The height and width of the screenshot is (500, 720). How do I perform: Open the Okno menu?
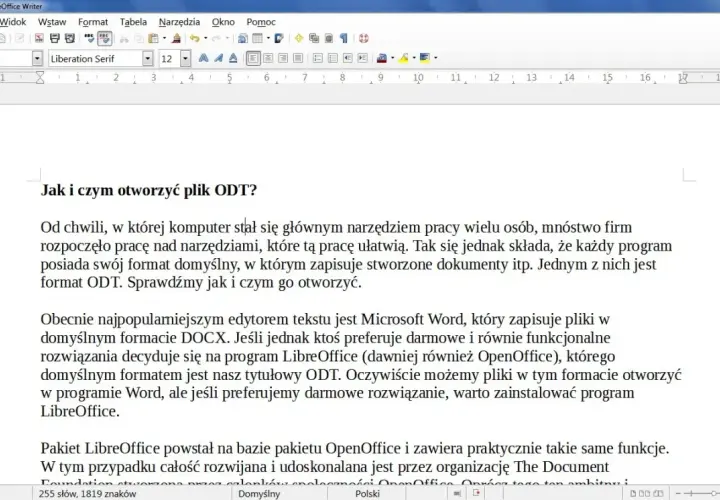tap(223, 22)
